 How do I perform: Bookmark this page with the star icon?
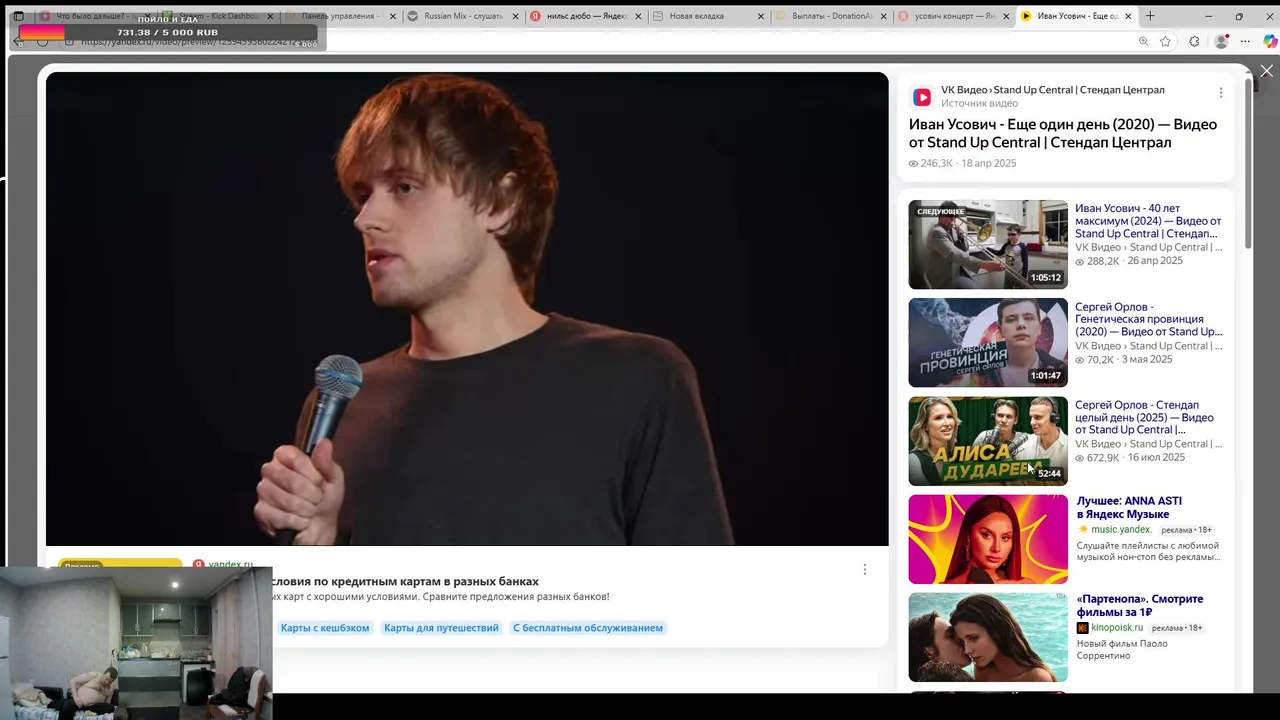[1165, 41]
